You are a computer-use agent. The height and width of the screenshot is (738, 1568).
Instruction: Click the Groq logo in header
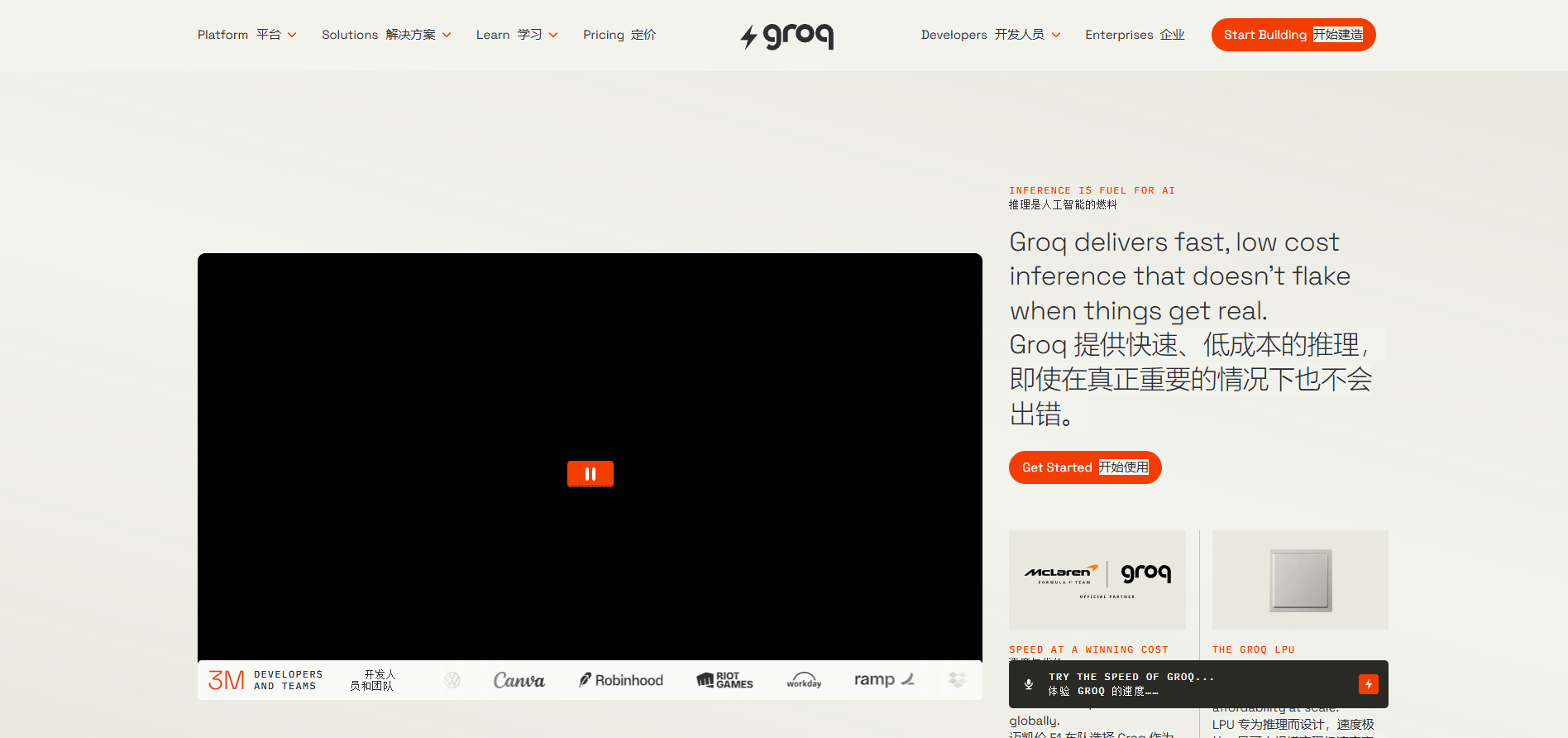pos(786,36)
